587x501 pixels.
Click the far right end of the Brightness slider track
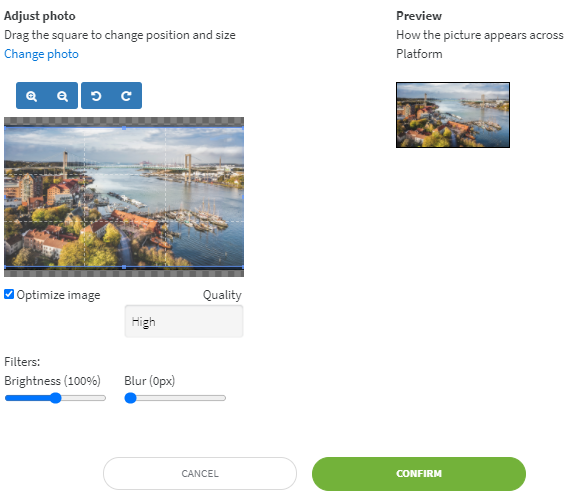104,398
